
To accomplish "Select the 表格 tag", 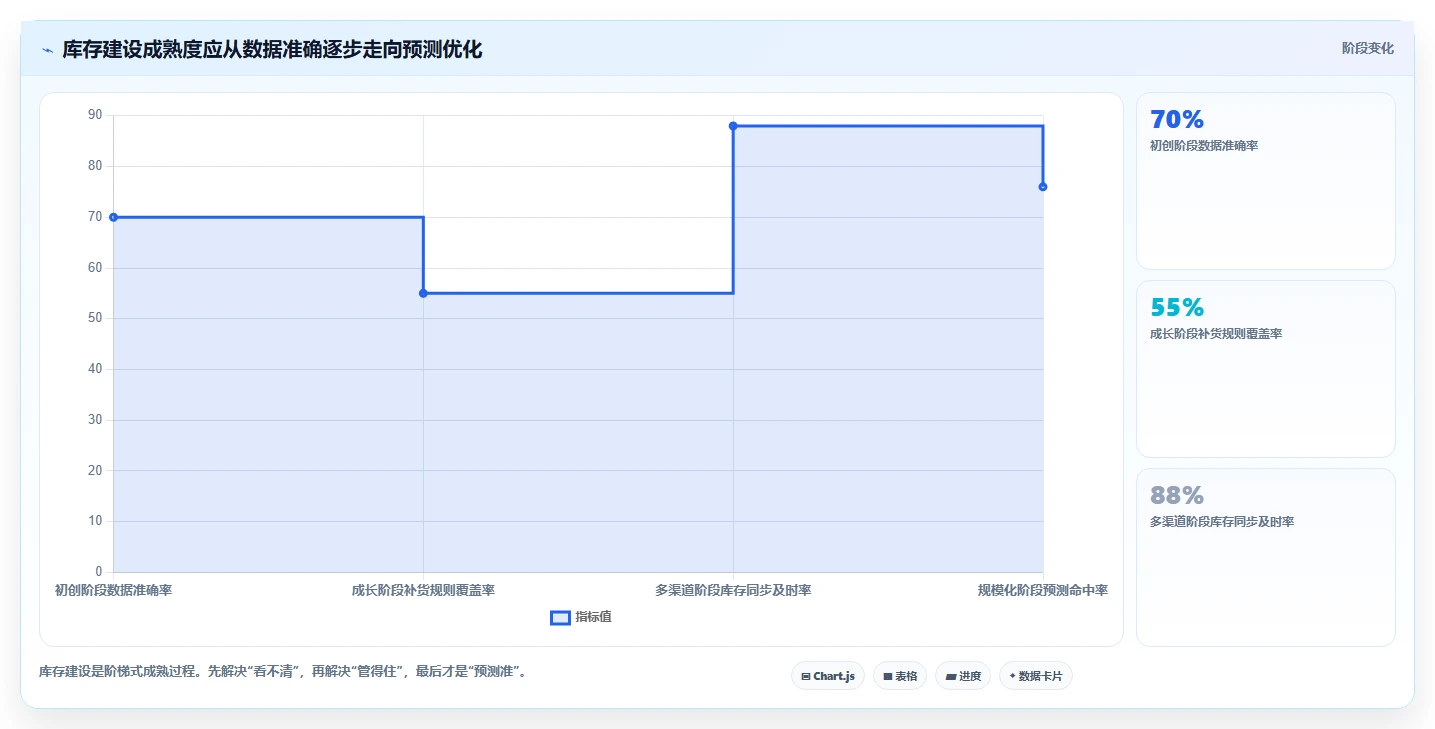I will 900,676.
